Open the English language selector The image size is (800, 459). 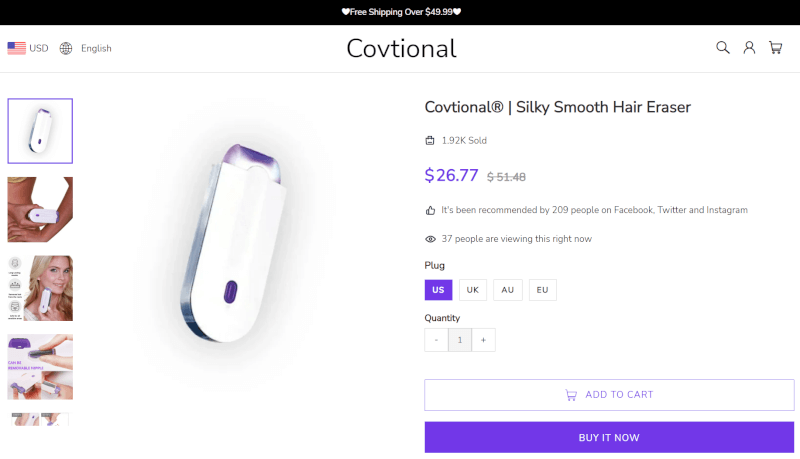(96, 48)
